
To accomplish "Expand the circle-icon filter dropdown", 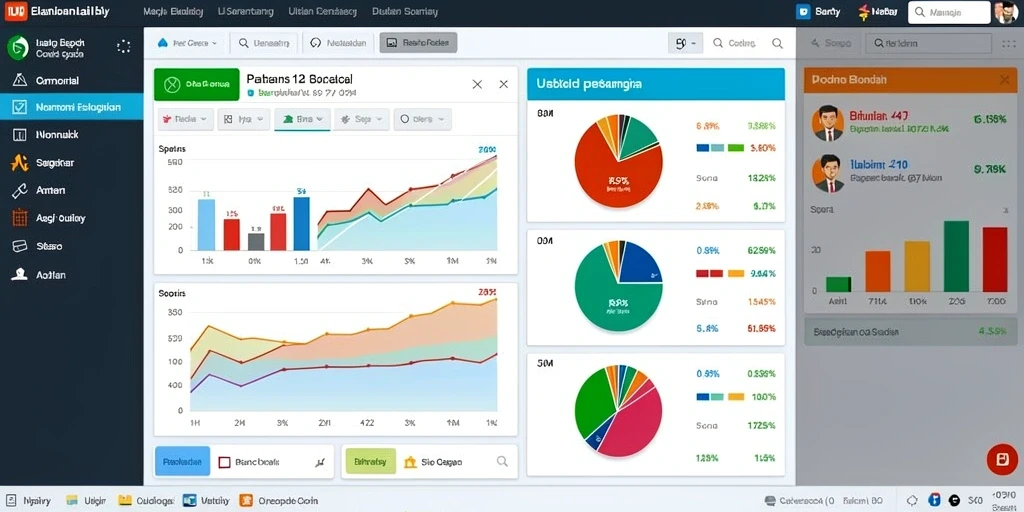I will pyautogui.click(x=422, y=120).
